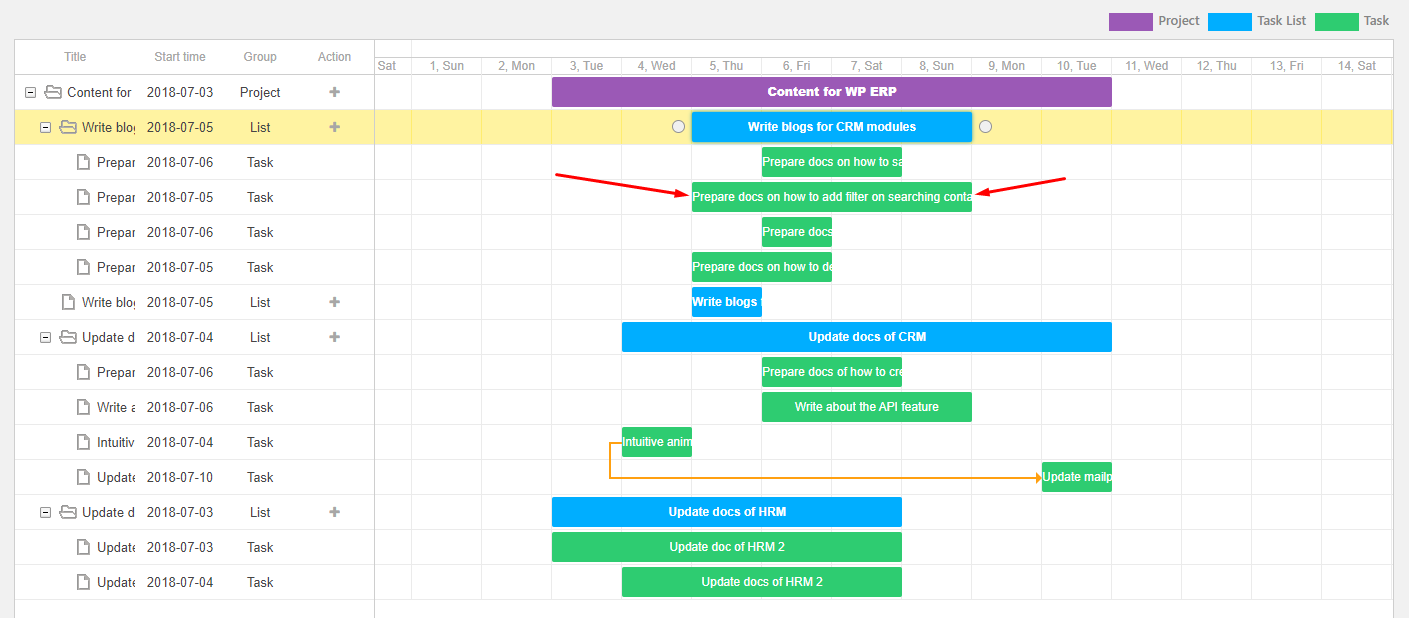Click the Title column header

point(75,57)
